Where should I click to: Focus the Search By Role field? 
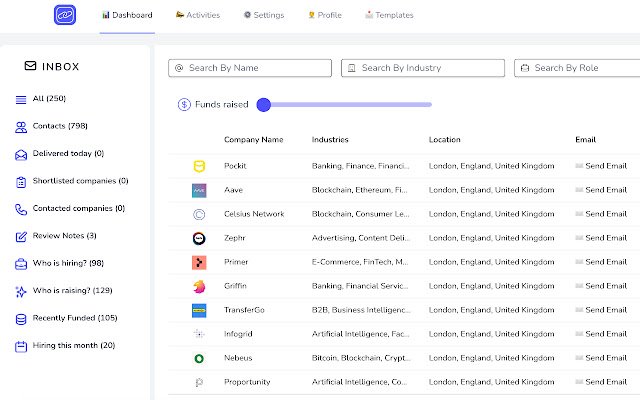(577, 68)
